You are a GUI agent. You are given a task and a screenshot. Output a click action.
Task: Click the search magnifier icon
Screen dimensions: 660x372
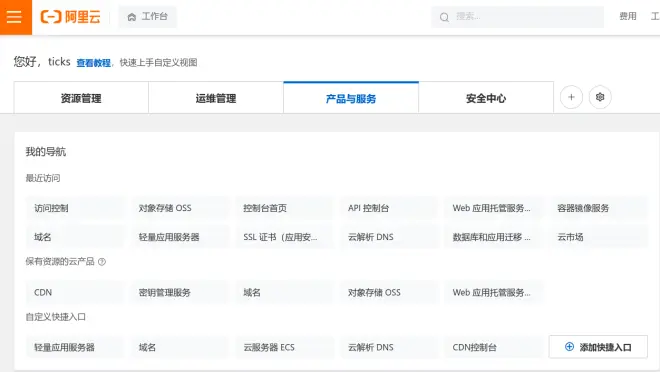[444, 17]
